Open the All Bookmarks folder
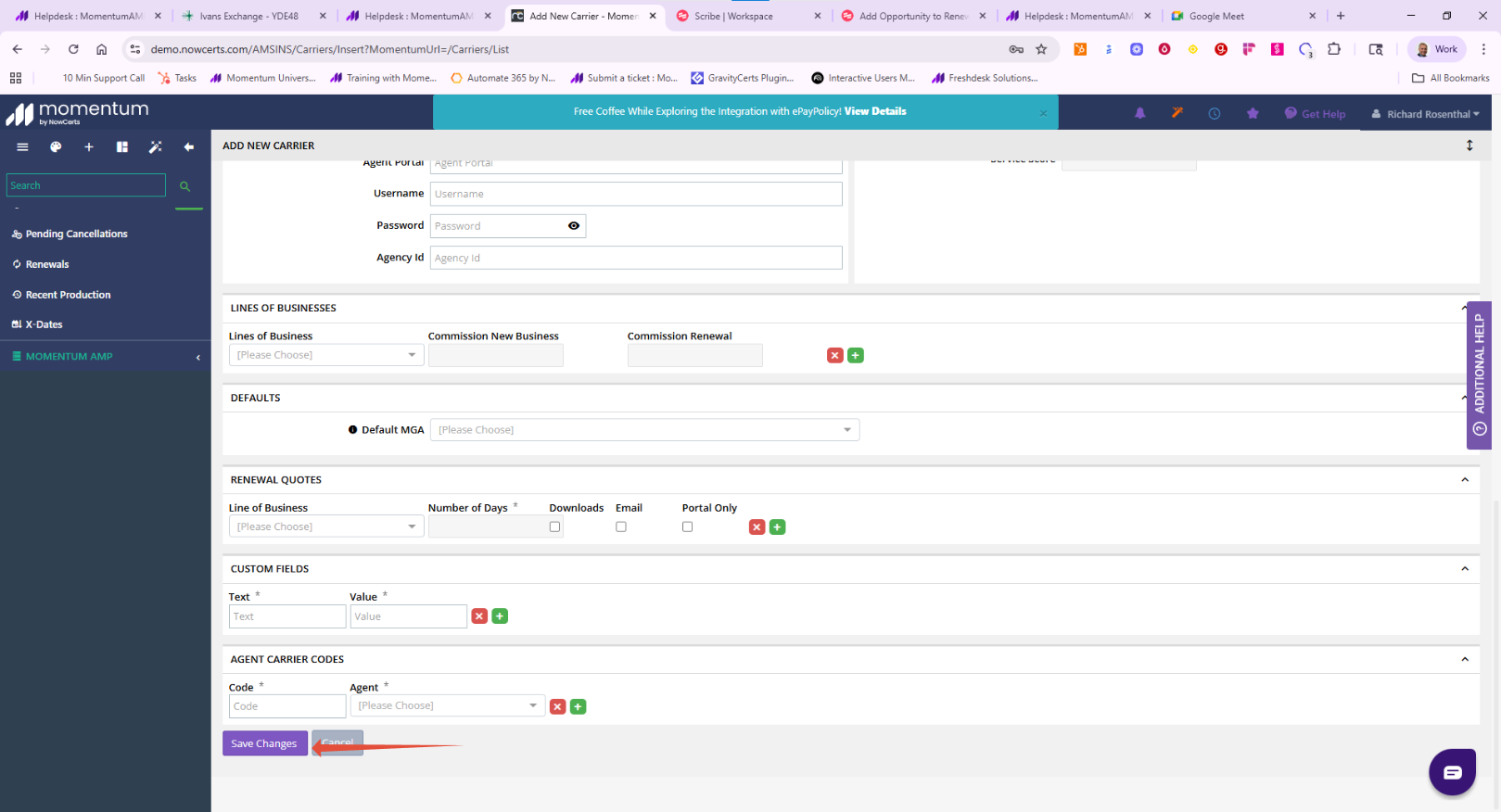 (1451, 78)
